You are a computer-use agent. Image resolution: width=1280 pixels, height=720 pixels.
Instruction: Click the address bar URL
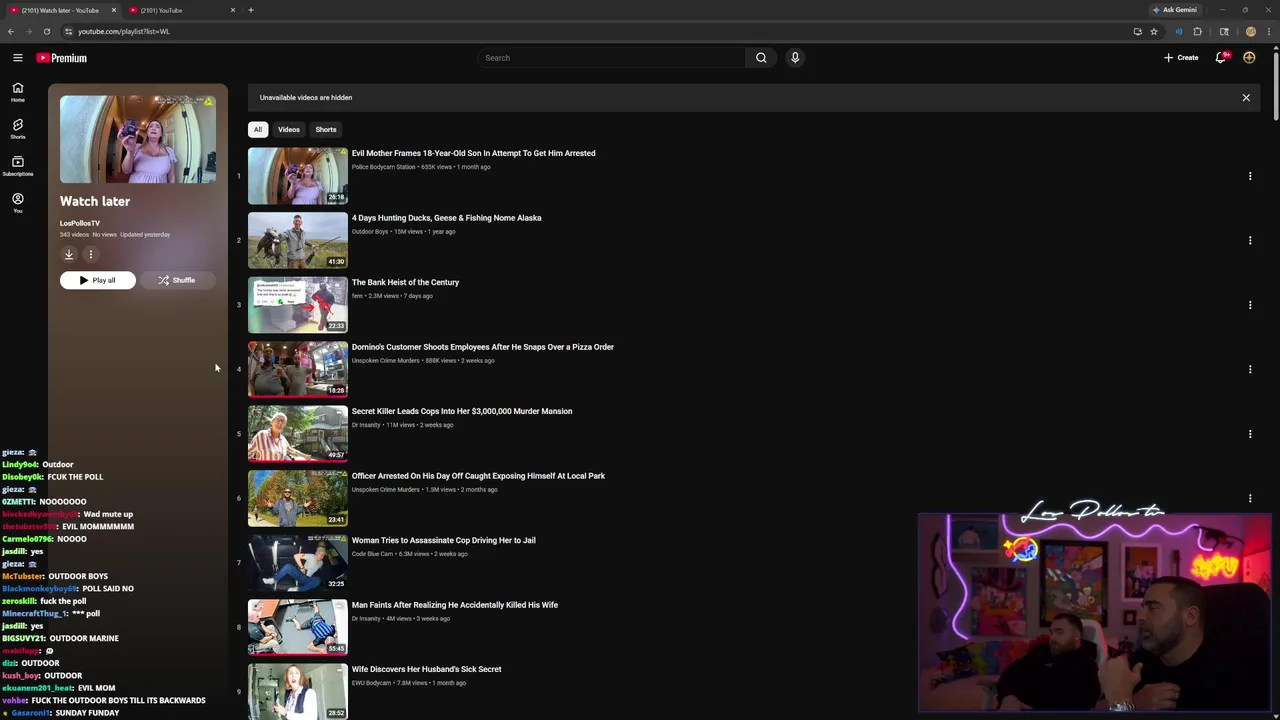click(x=124, y=31)
